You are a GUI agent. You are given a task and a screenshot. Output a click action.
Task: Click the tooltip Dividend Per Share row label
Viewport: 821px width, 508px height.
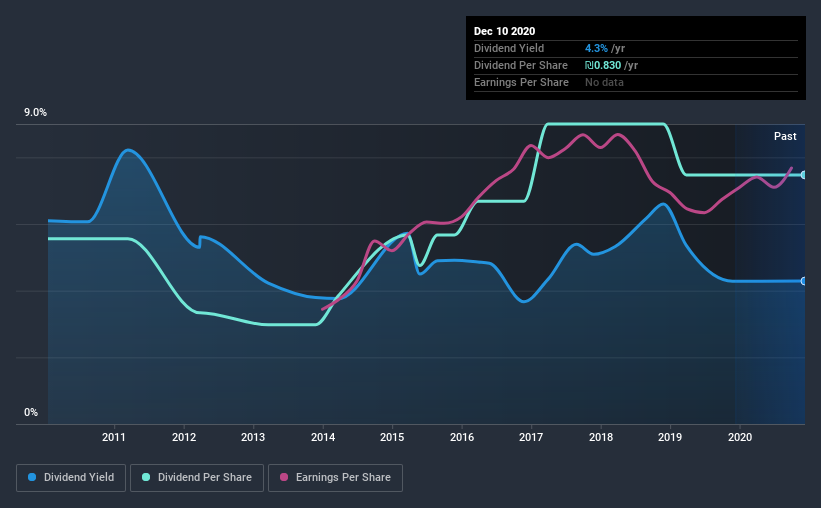520,65
